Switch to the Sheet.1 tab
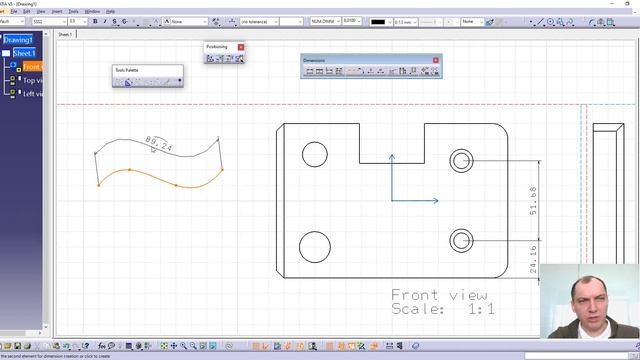Screen dimensions: 640x360 pyautogui.click(x=64, y=35)
